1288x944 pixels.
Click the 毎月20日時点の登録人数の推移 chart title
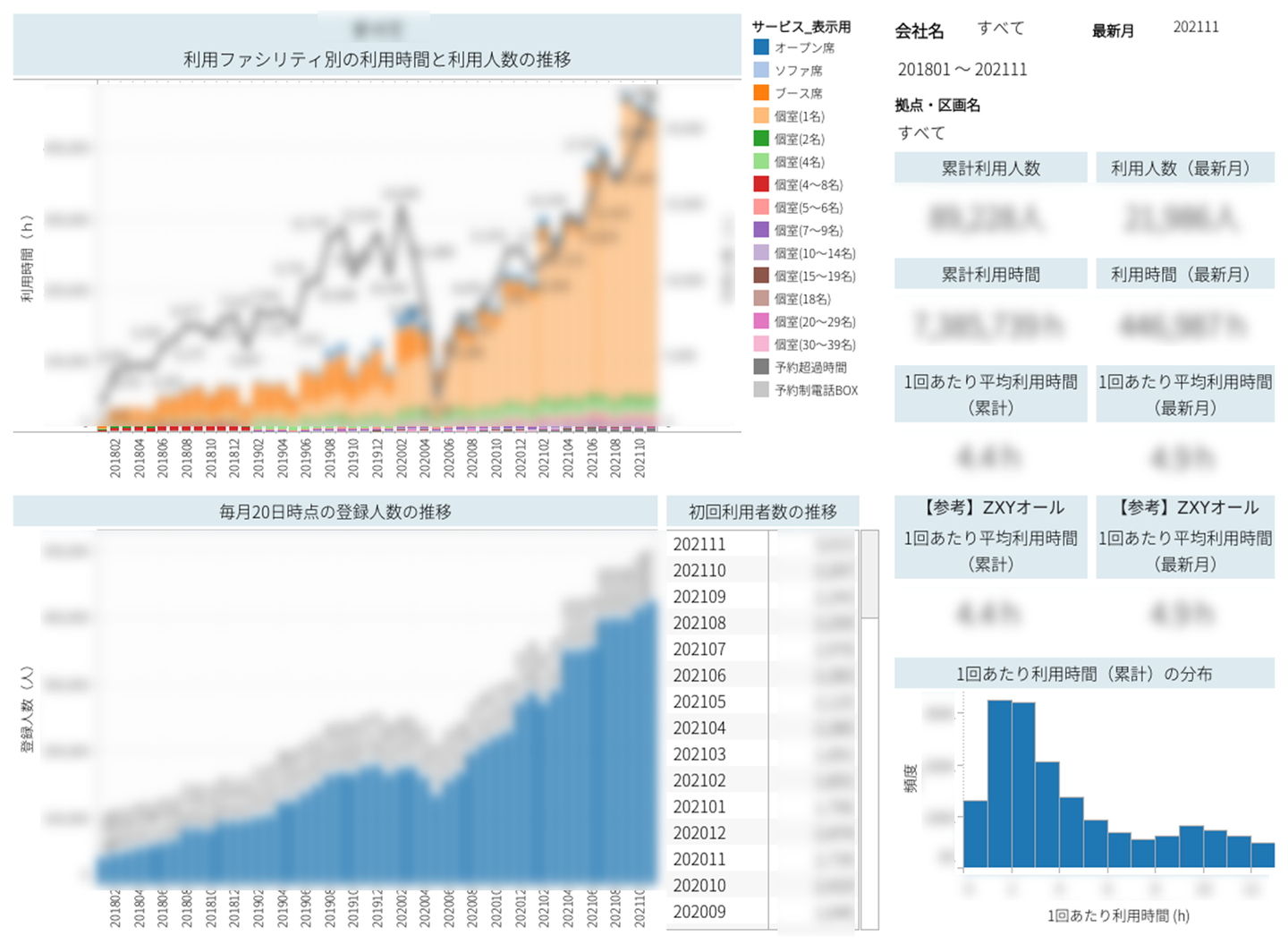(335, 512)
